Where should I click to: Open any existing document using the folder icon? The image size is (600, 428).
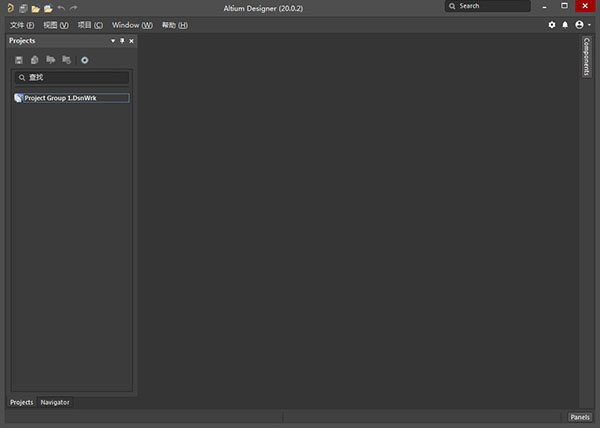(35, 8)
